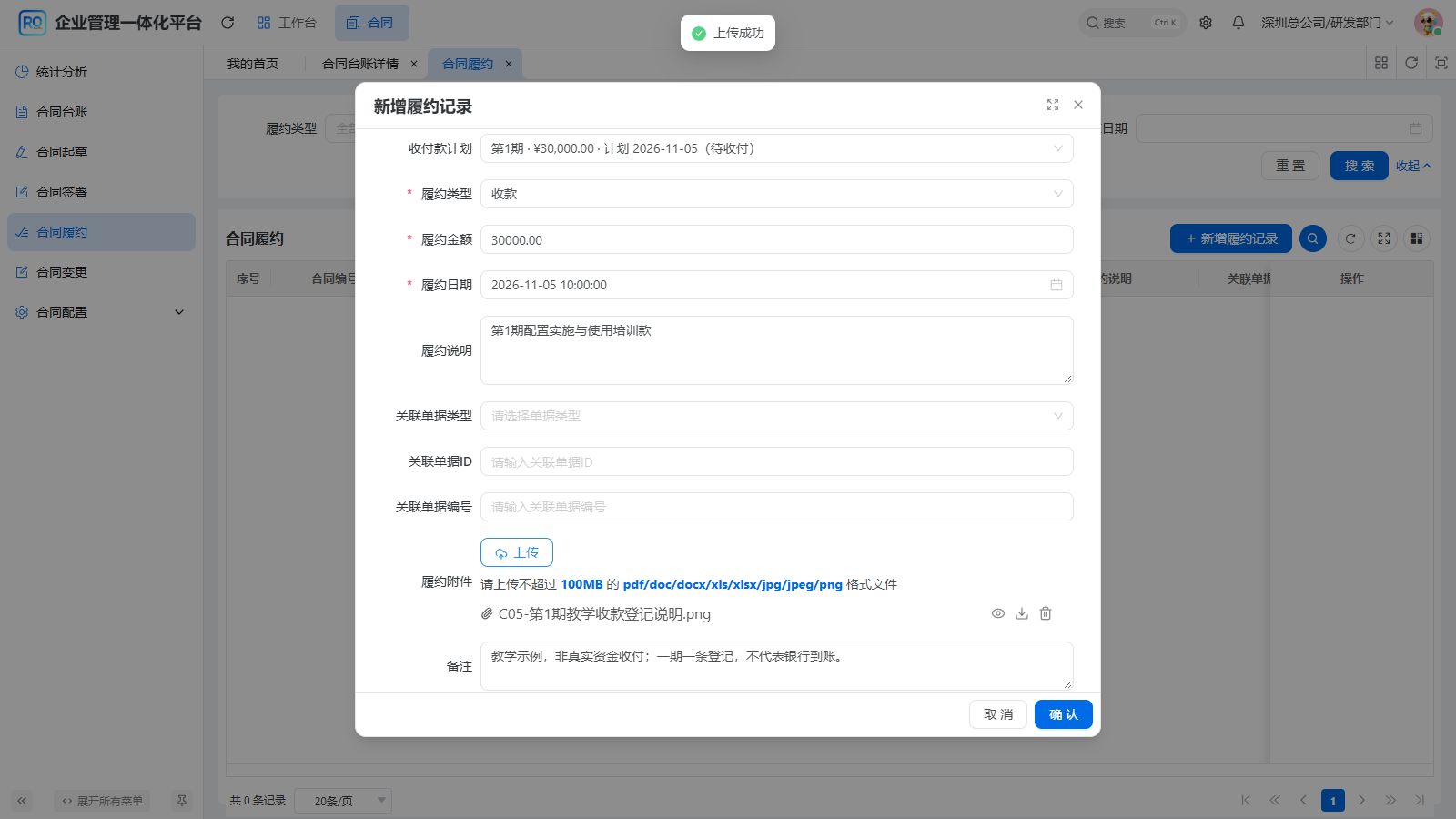Viewport: 1456px width, 819px height.
Task: Click the attachment name C05-第1期教学收款登记说明.png
Action: (x=604, y=614)
